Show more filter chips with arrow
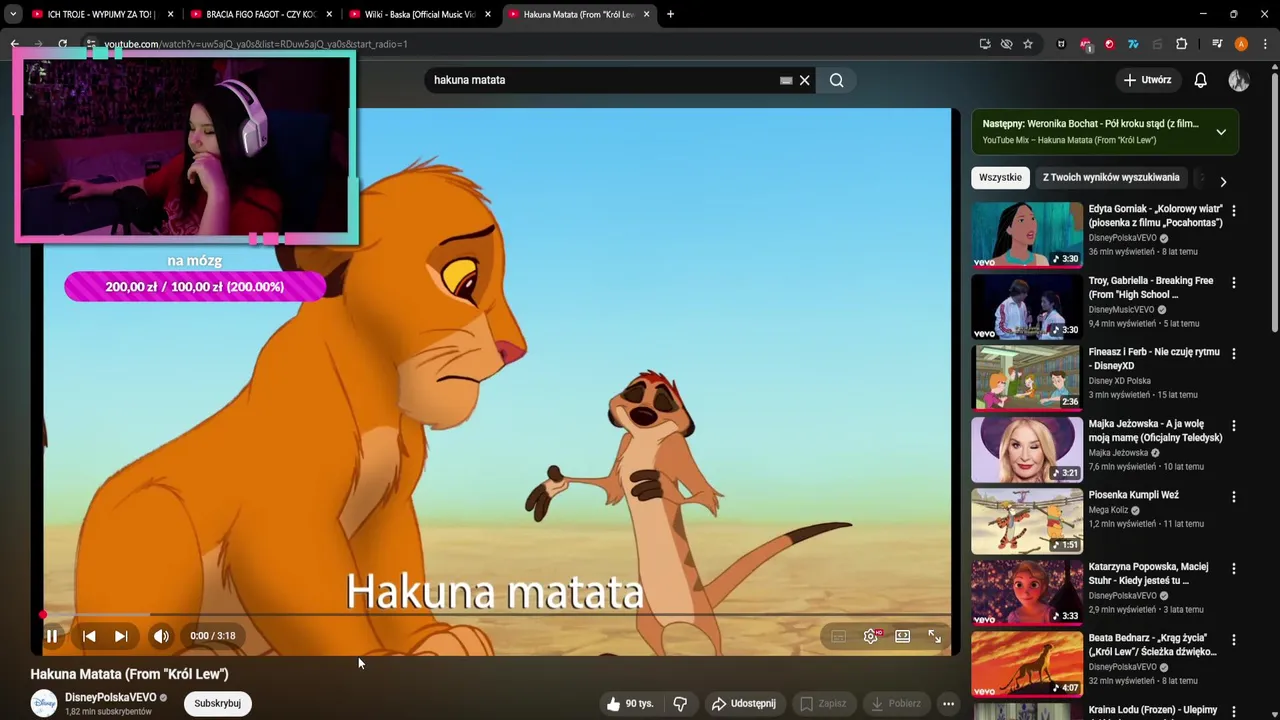 pyautogui.click(x=1222, y=181)
